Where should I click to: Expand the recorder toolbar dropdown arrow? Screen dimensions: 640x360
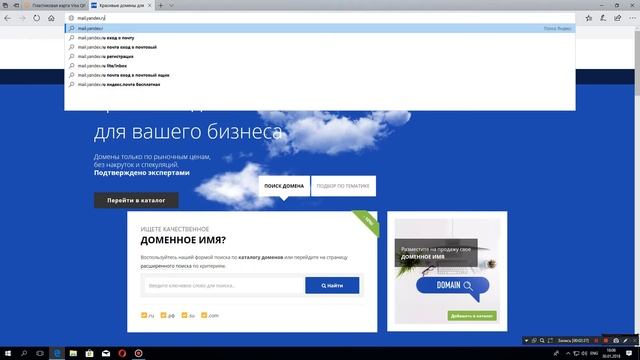pos(527,340)
